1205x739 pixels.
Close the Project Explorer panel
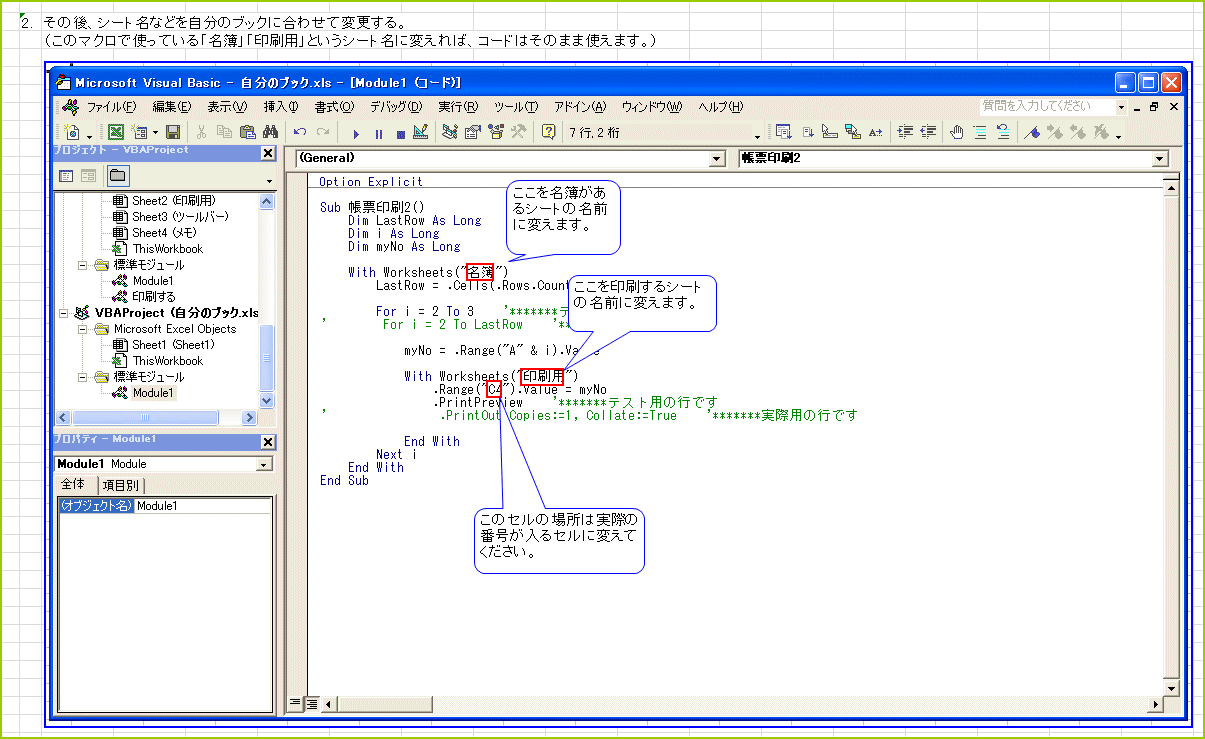268,153
